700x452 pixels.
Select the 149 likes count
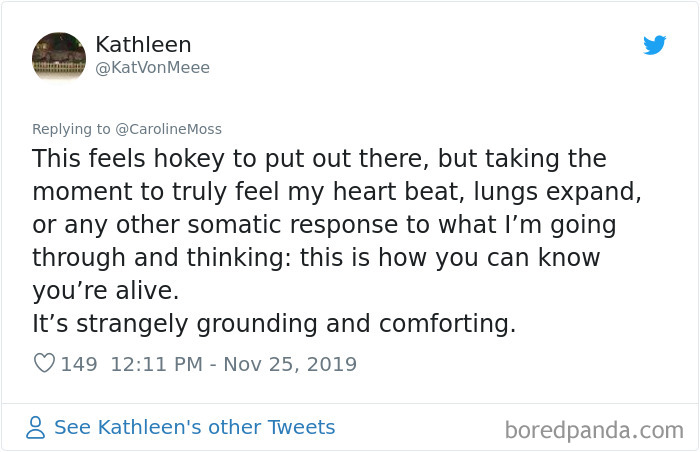coord(79,364)
